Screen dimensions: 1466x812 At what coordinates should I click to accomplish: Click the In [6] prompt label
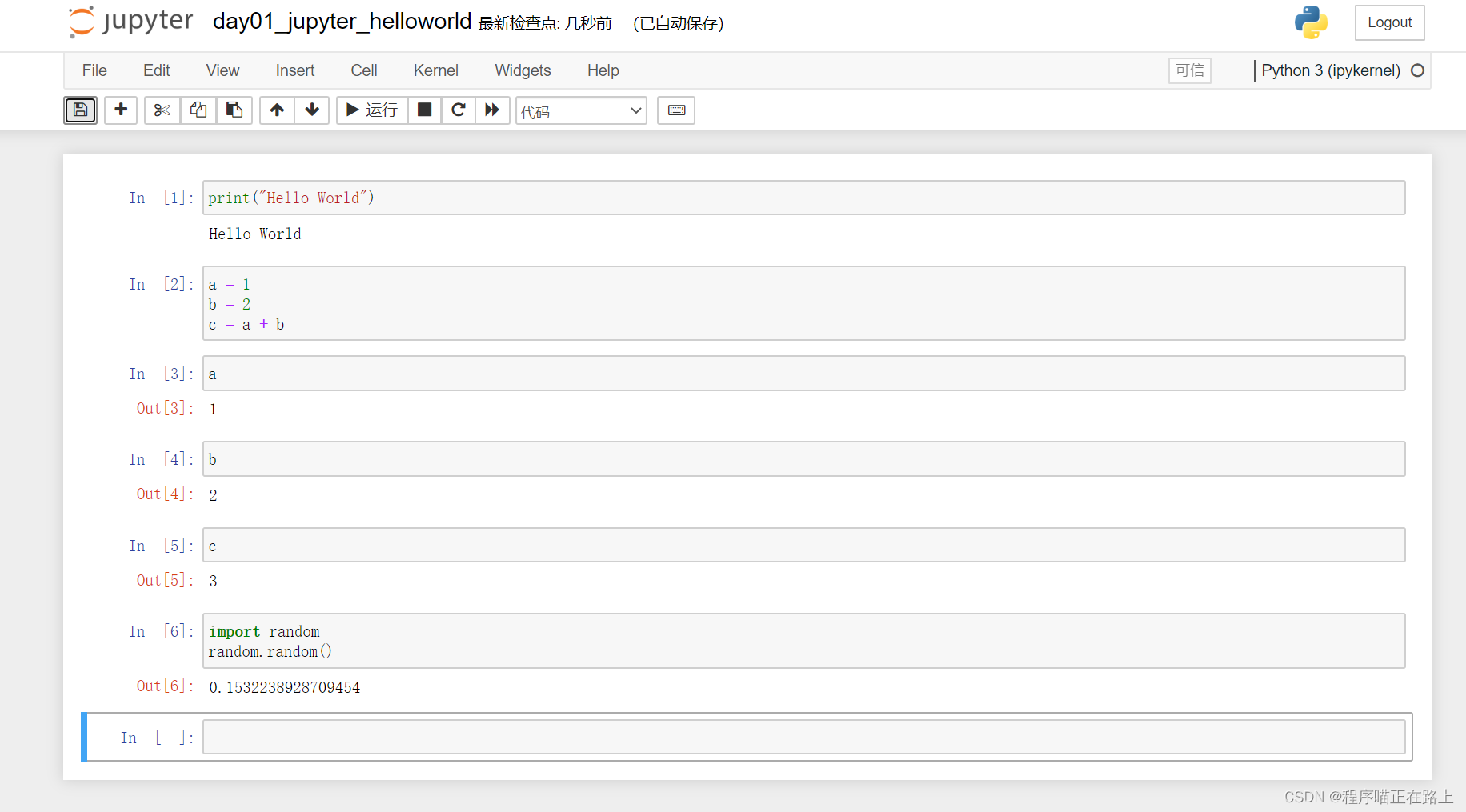pos(162,631)
